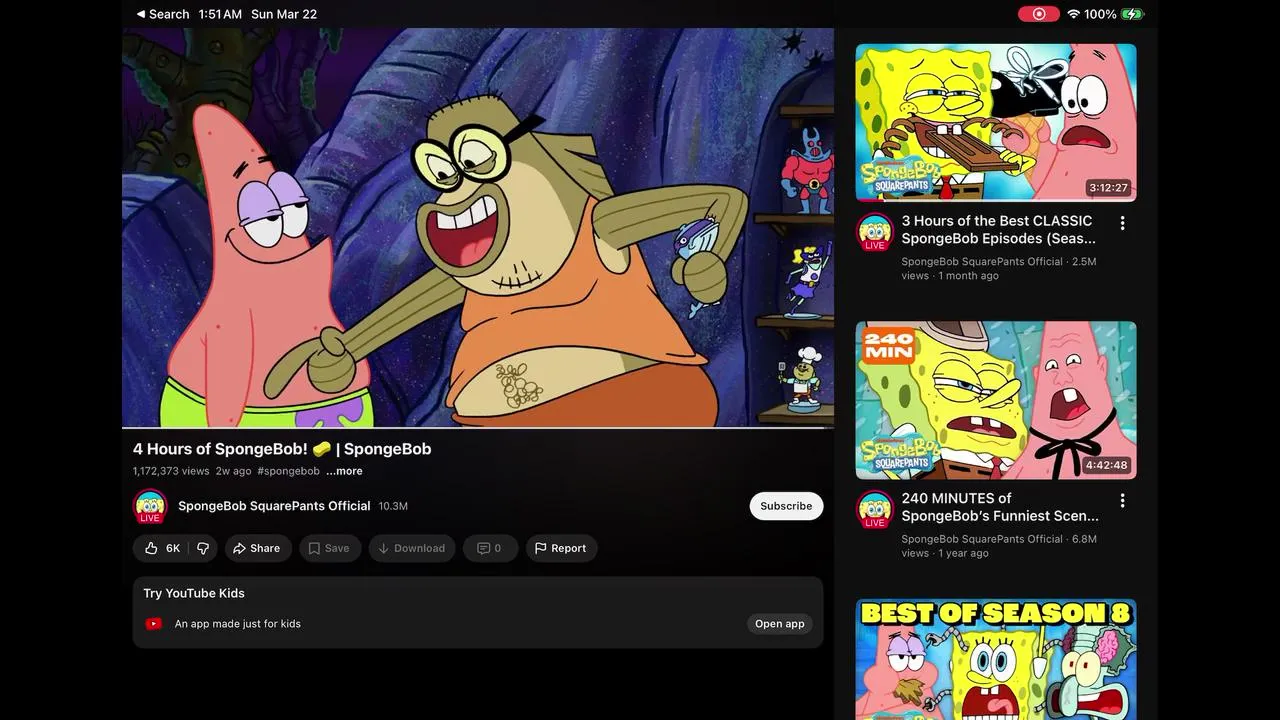
Task: Open SpongeBob SquarePants Official channel avatar below video
Action: (150, 507)
